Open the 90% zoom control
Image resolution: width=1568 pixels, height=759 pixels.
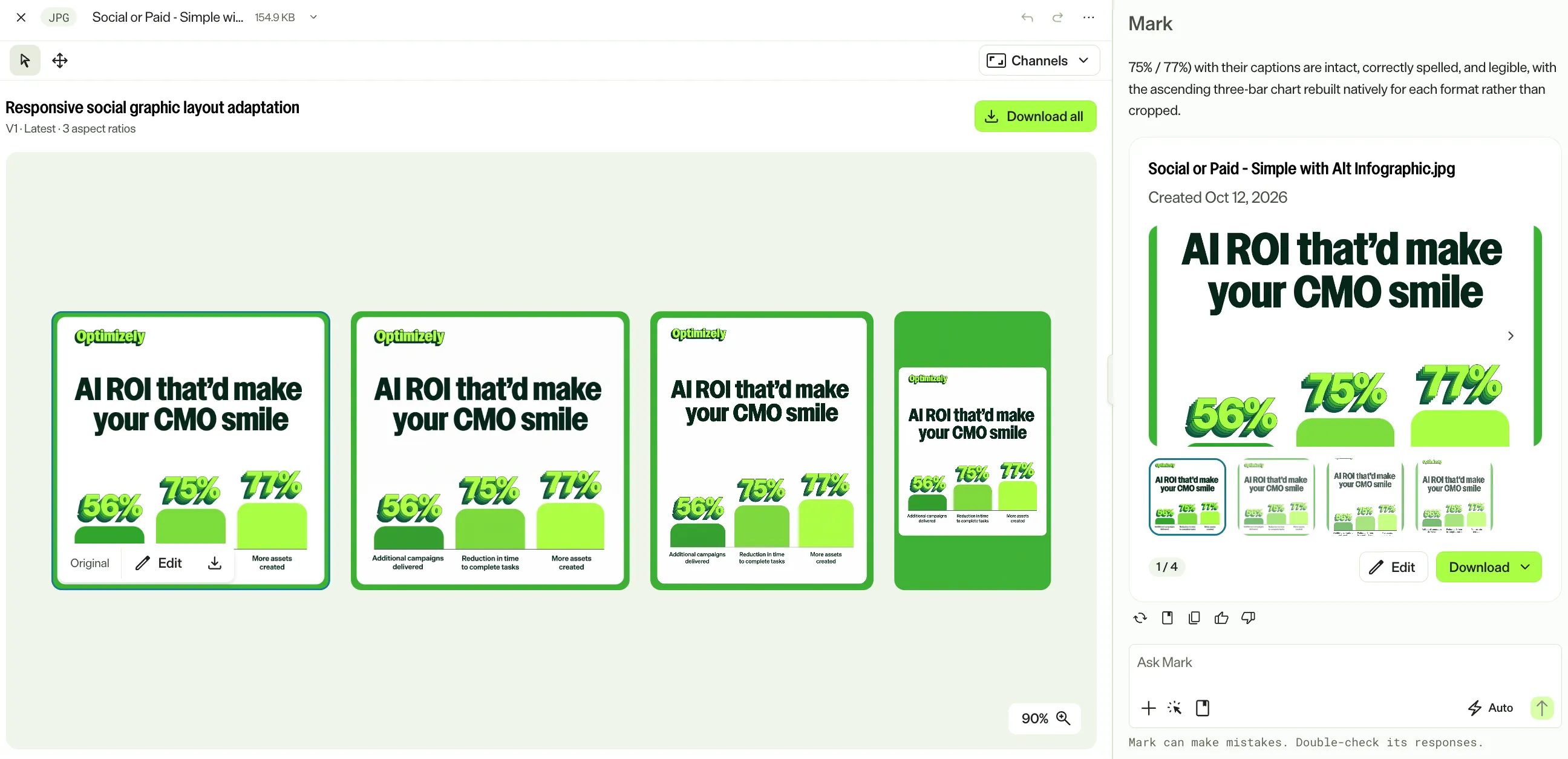click(1045, 718)
